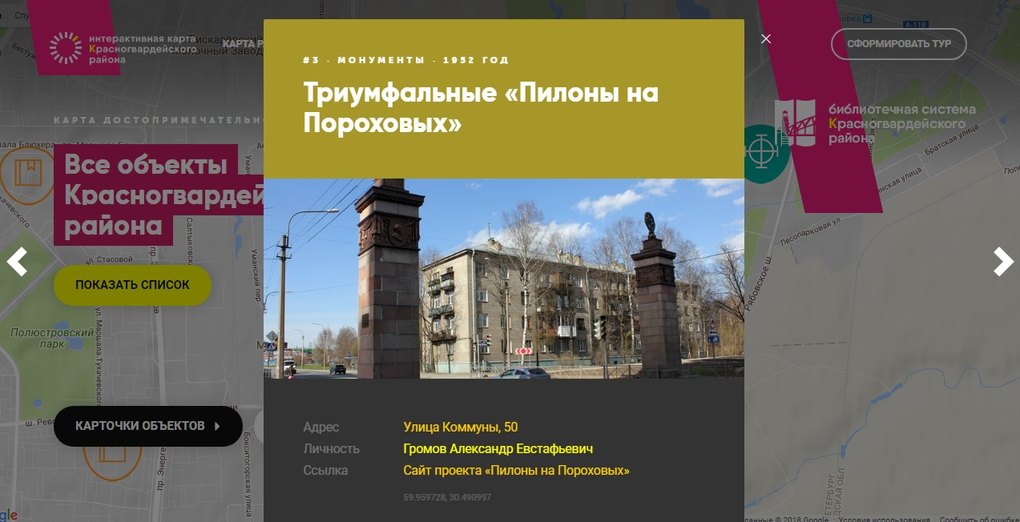The width and height of the screenshot is (1020, 522).
Task: Click the 'Сформировать тур' button
Action: click(898, 44)
